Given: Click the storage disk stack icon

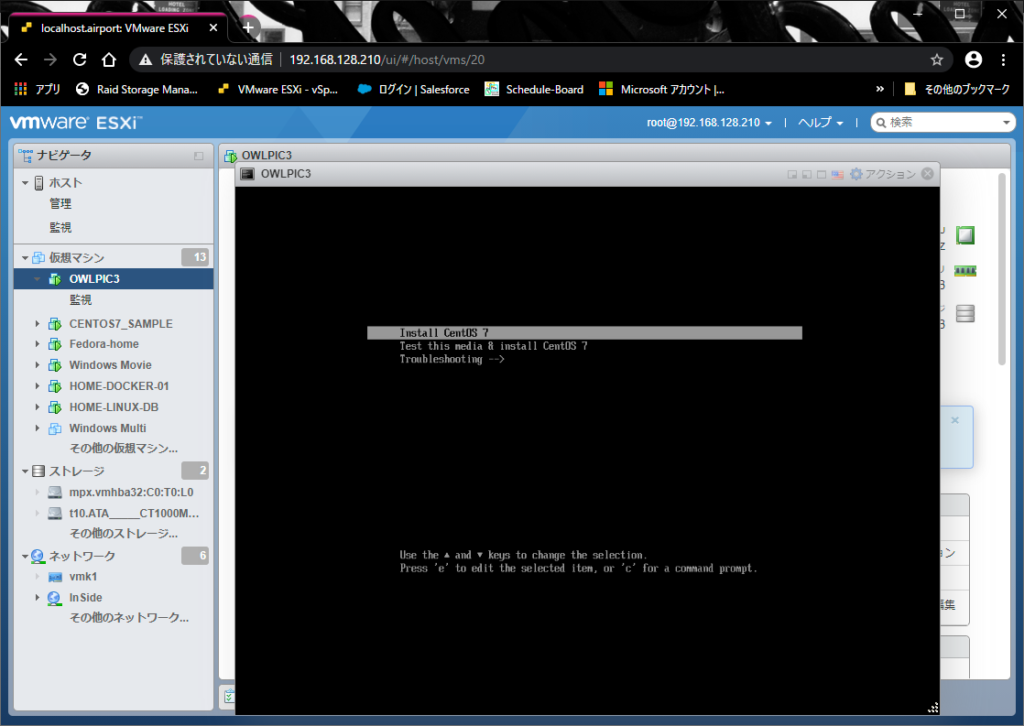Looking at the screenshot, I should (965, 313).
